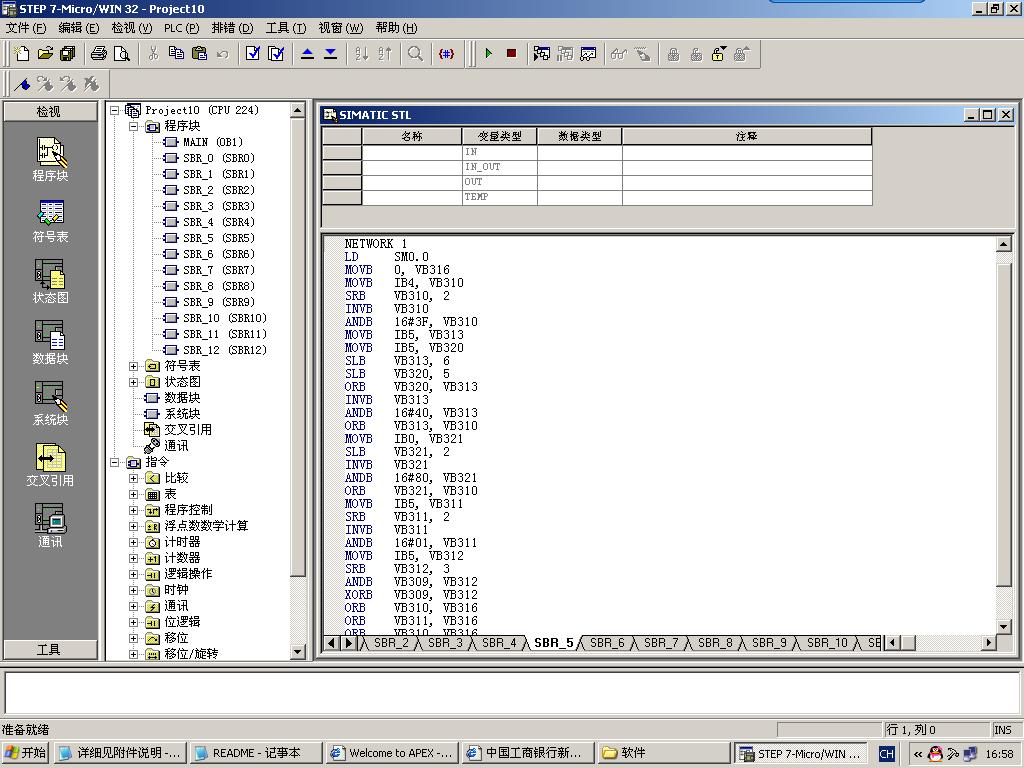Open Symbol Table (符号表) in sidebar
Image resolution: width=1024 pixels, height=768 pixels.
50,221
